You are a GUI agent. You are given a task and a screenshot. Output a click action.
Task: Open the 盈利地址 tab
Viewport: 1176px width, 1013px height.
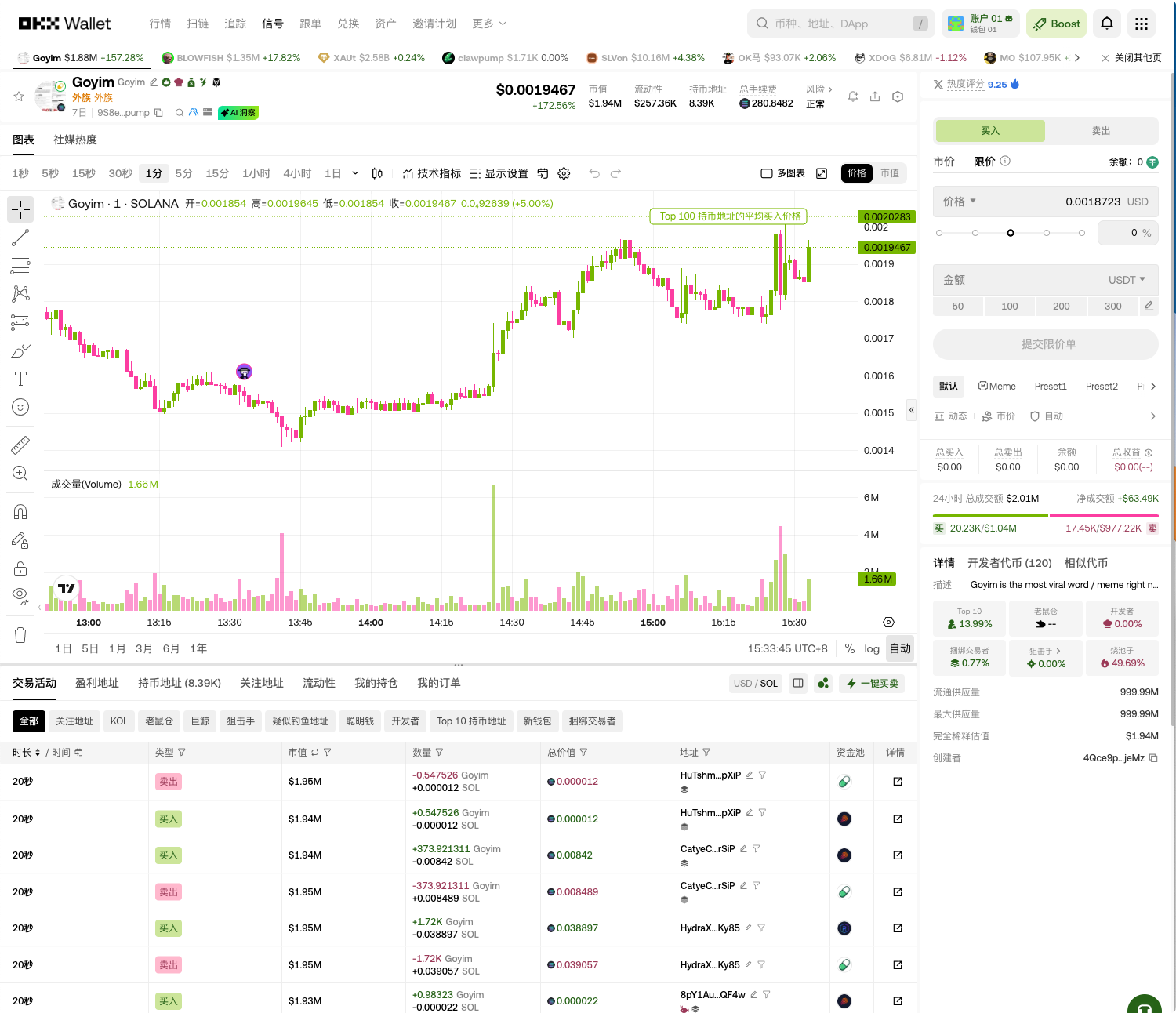point(97,683)
